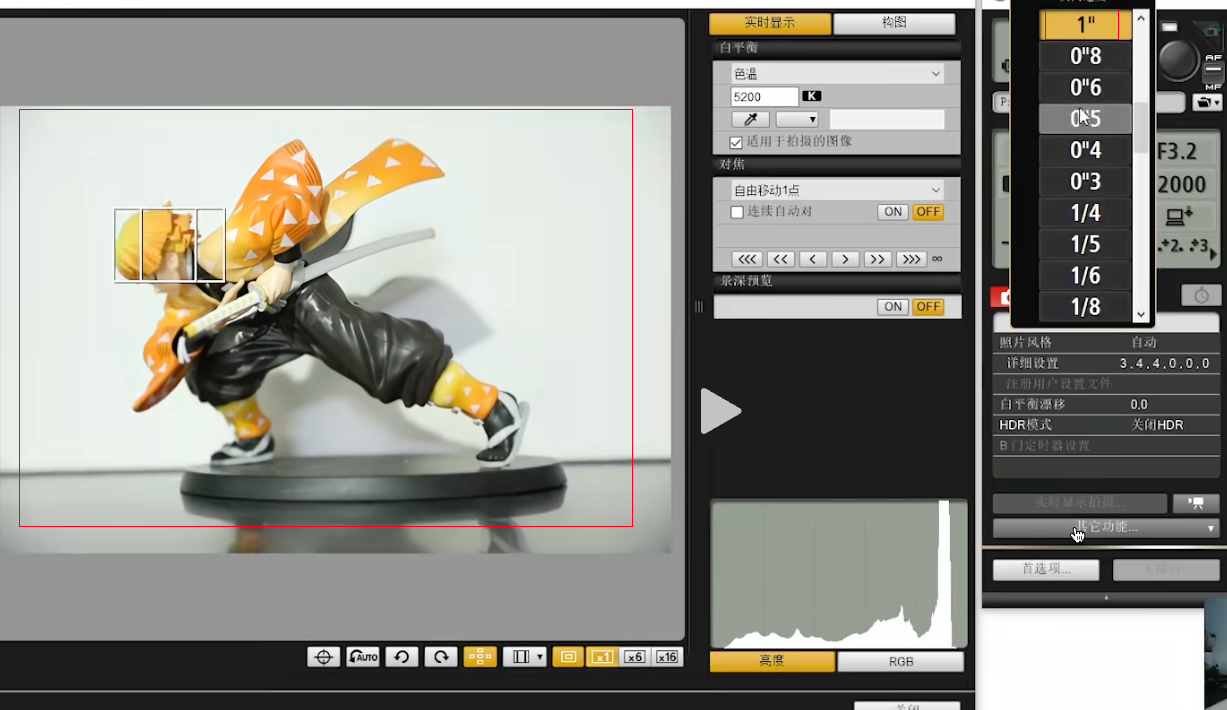Open the save-destination folder icon
The height and width of the screenshot is (710, 1227).
(x=1207, y=102)
